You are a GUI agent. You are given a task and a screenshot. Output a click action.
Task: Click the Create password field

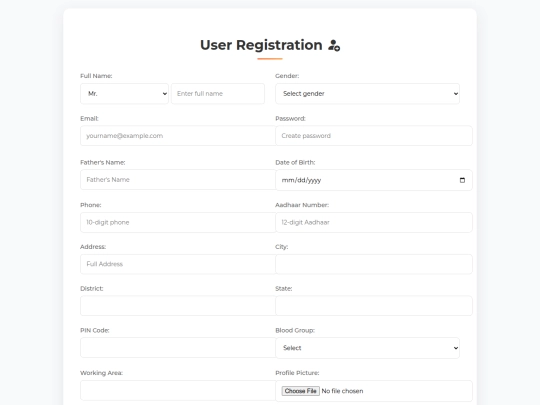tap(374, 136)
